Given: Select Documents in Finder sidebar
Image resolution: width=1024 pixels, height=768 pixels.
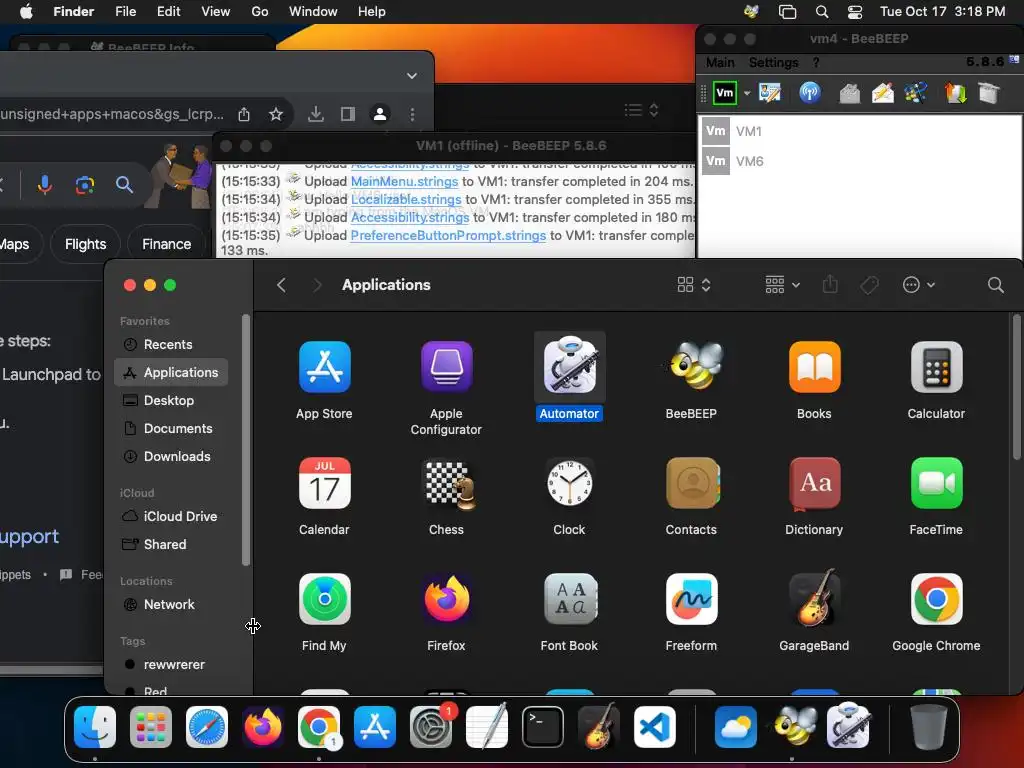Looking at the screenshot, I should tap(171, 428).
